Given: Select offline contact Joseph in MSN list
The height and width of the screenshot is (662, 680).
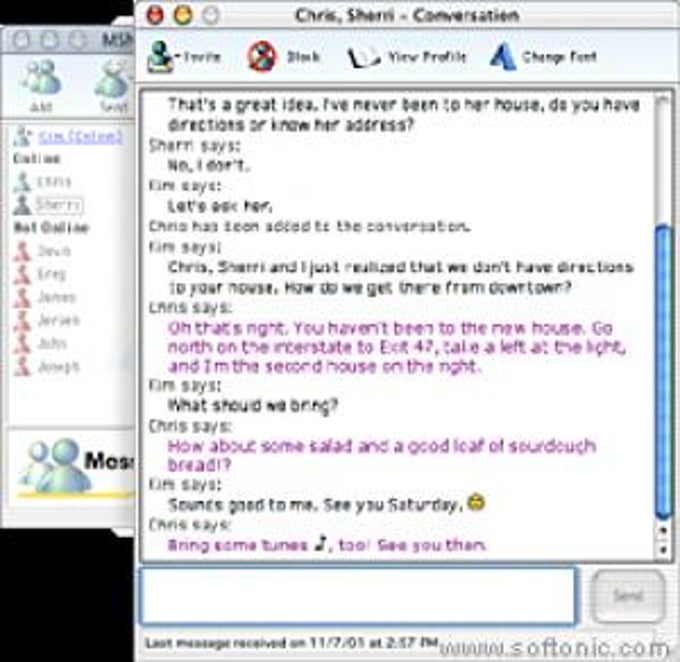Looking at the screenshot, I should tap(59, 367).
